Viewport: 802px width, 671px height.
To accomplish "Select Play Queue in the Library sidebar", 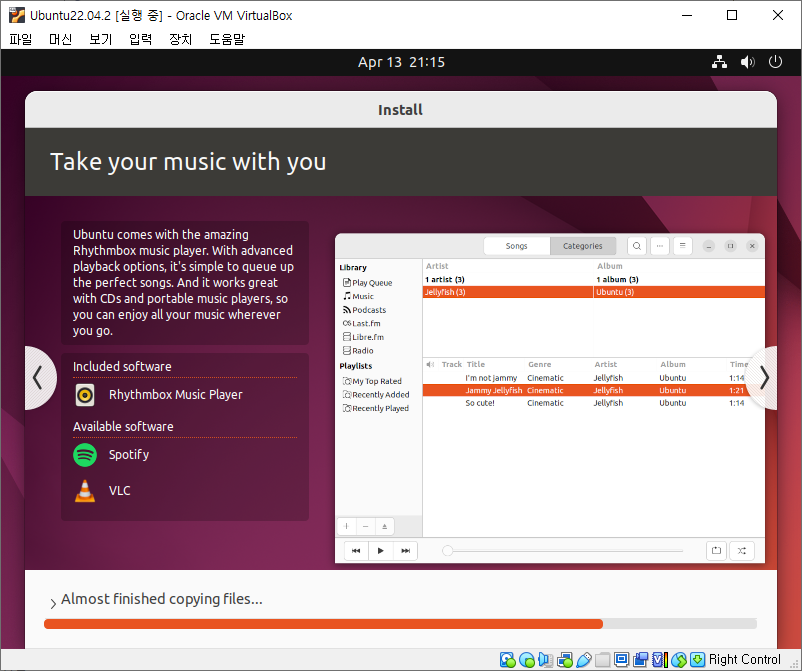I will click(367, 283).
